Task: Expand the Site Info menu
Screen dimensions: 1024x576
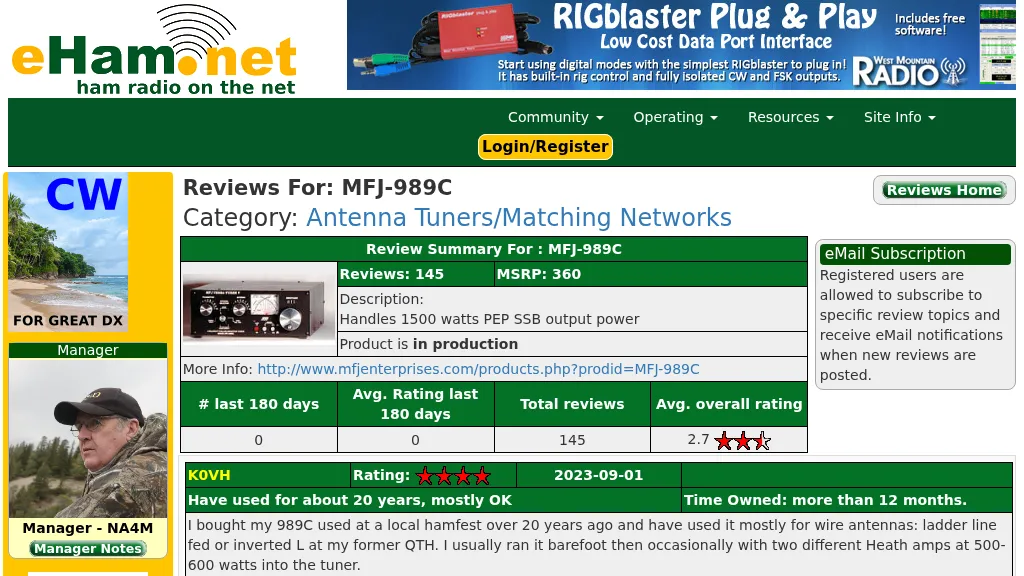Action: pos(899,117)
